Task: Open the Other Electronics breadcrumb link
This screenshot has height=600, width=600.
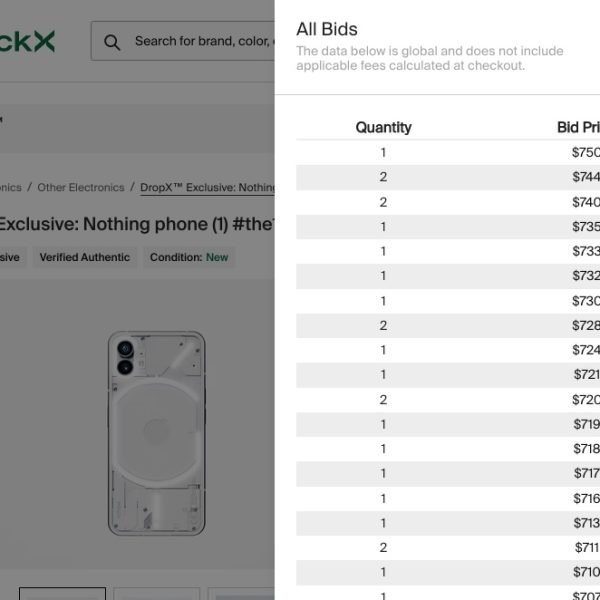Action: point(81,187)
